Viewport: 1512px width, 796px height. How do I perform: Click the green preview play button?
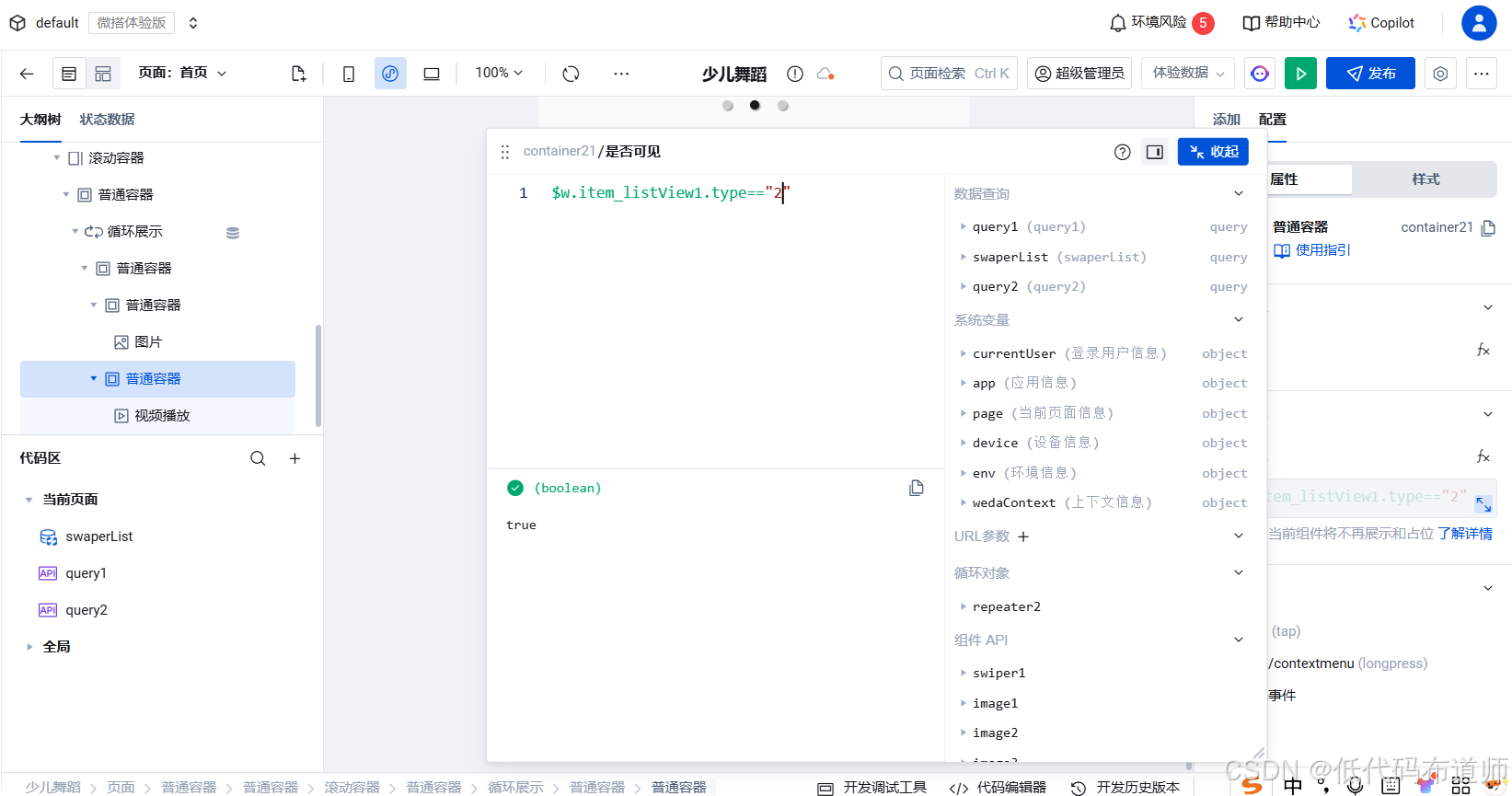pos(1300,74)
